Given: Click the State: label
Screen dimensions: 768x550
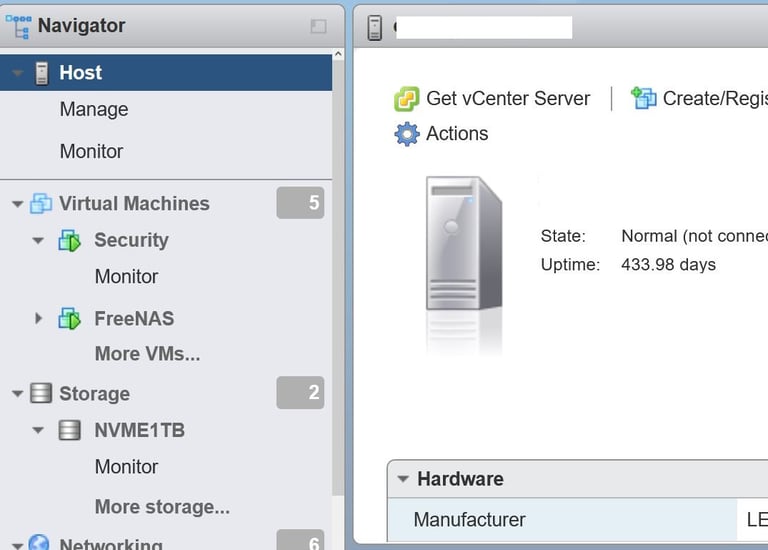Looking at the screenshot, I should (563, 236).
